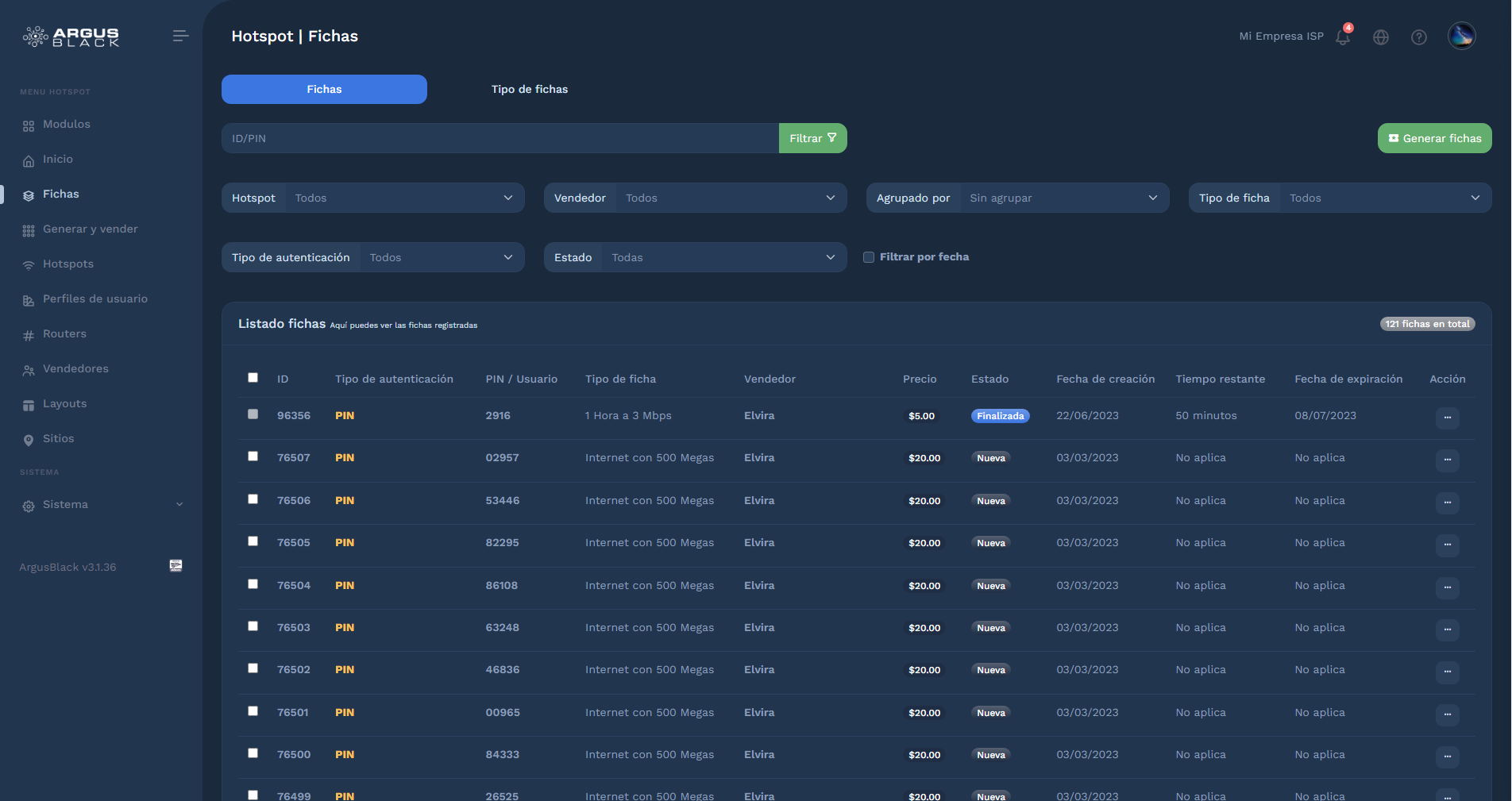
Task: Enable the Filtrar por fecha checkbox
Action: click(x=869, y=257)
